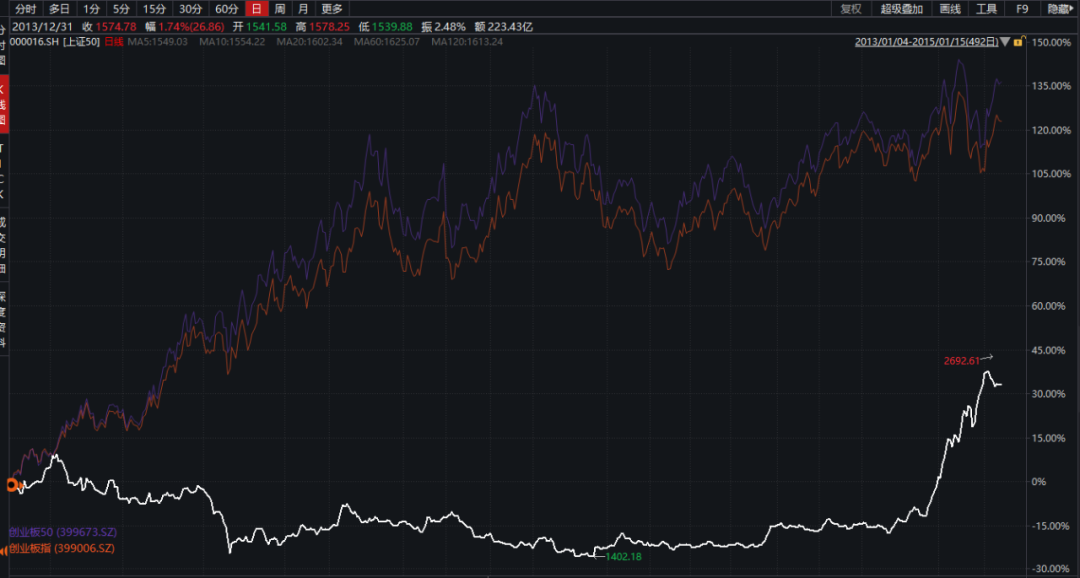Click the 1402.18 low price marker

click(623, 556)
